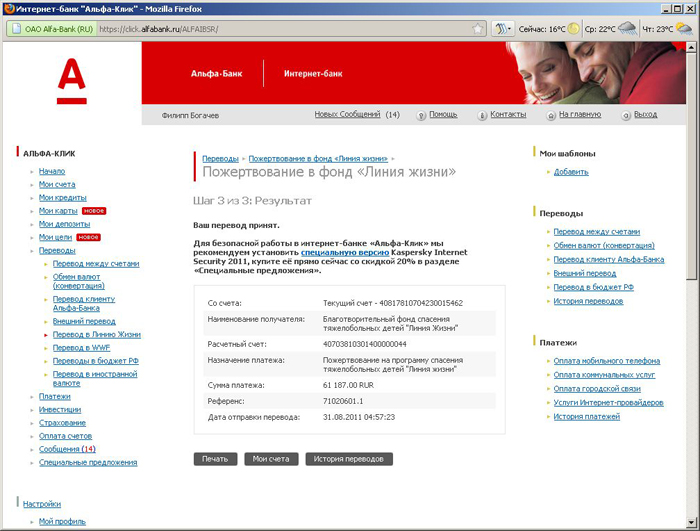Image resolution: width=700 pixels, height=531 pixels.
Task: Click Wednesday 22°C forecast cloud icon
Action: point(628,29)
